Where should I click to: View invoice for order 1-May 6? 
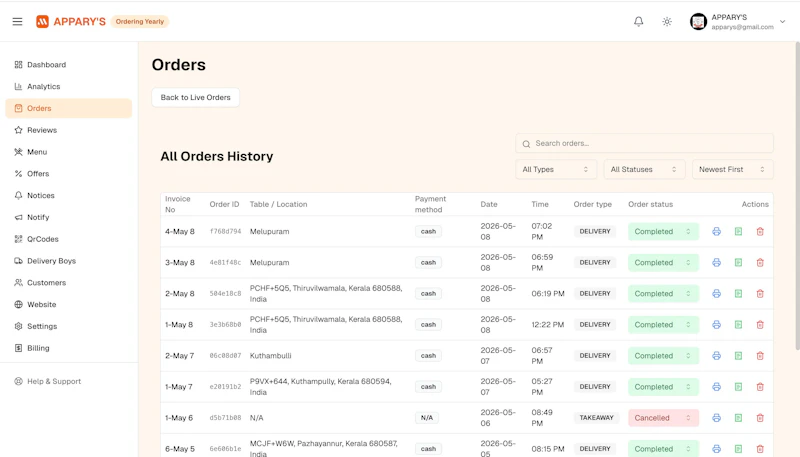pyautogui.click(x=738, y=418)
